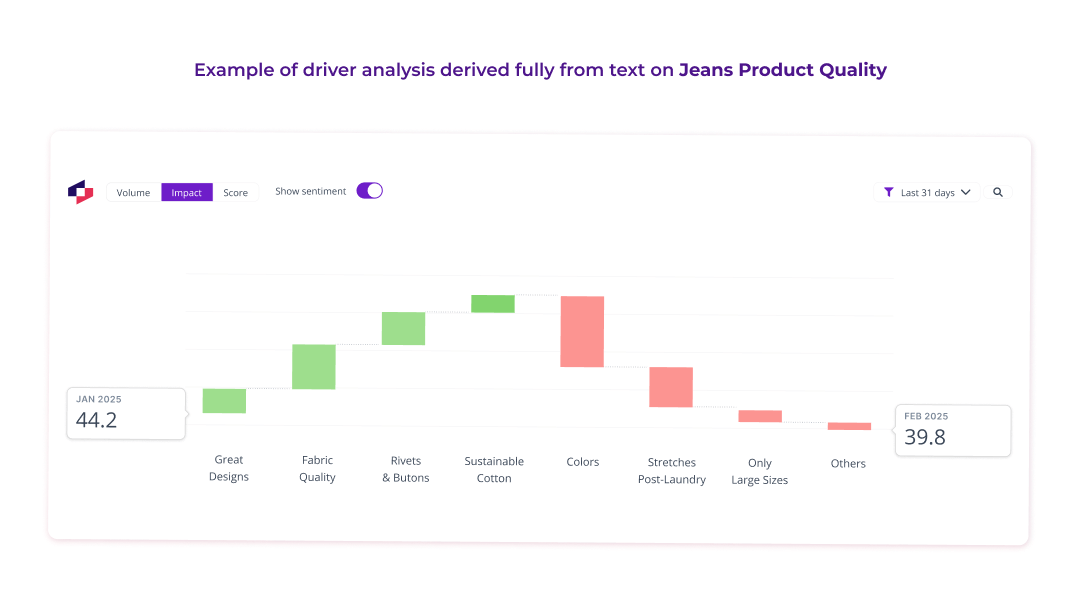Click the Rivets & Butons label
The height and width of the screenshot is (608, 1080).
[406, 469]
